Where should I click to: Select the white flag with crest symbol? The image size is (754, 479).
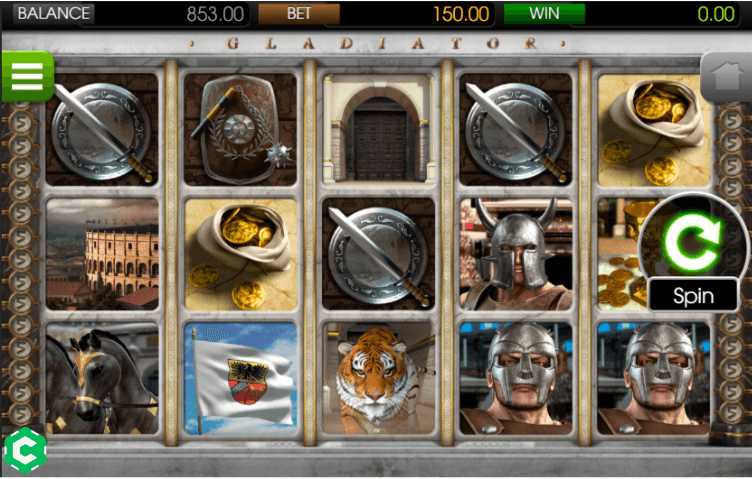[x=241, y=378]
